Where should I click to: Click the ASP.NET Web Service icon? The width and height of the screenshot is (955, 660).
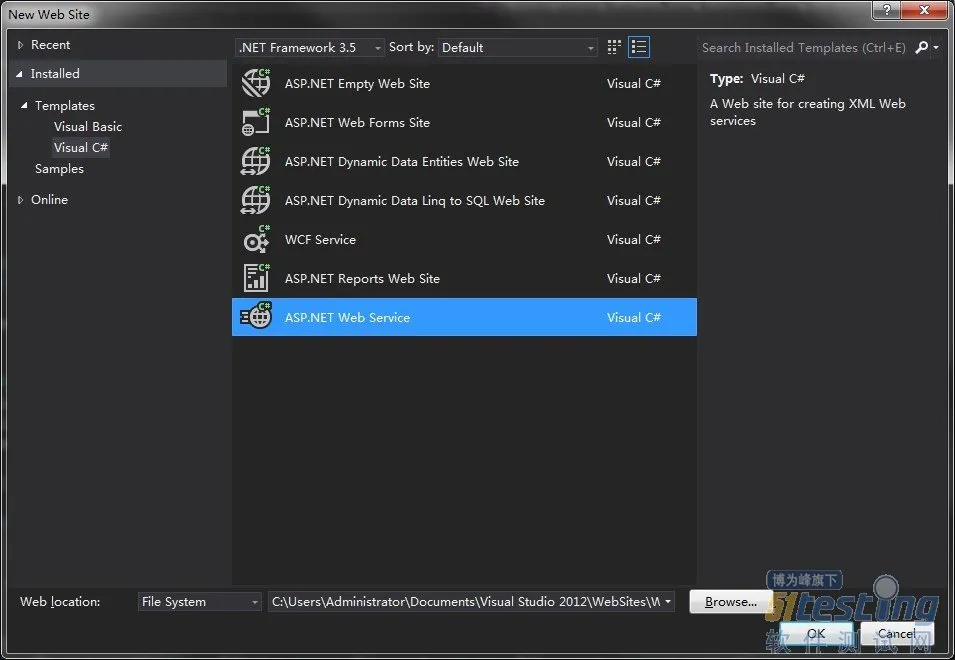(x=256, y=317)
